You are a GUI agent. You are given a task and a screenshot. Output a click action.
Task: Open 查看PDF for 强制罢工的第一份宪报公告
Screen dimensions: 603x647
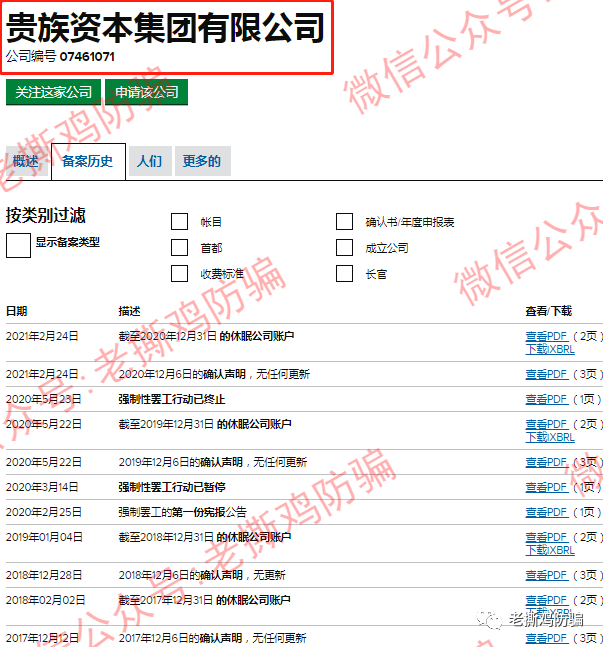click(547, 512)
